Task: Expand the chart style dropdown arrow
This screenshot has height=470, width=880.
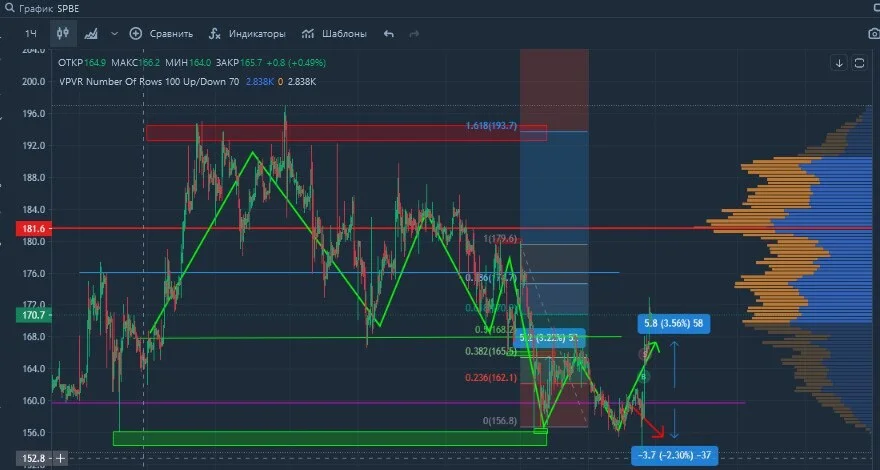Action: click(114, 34)
